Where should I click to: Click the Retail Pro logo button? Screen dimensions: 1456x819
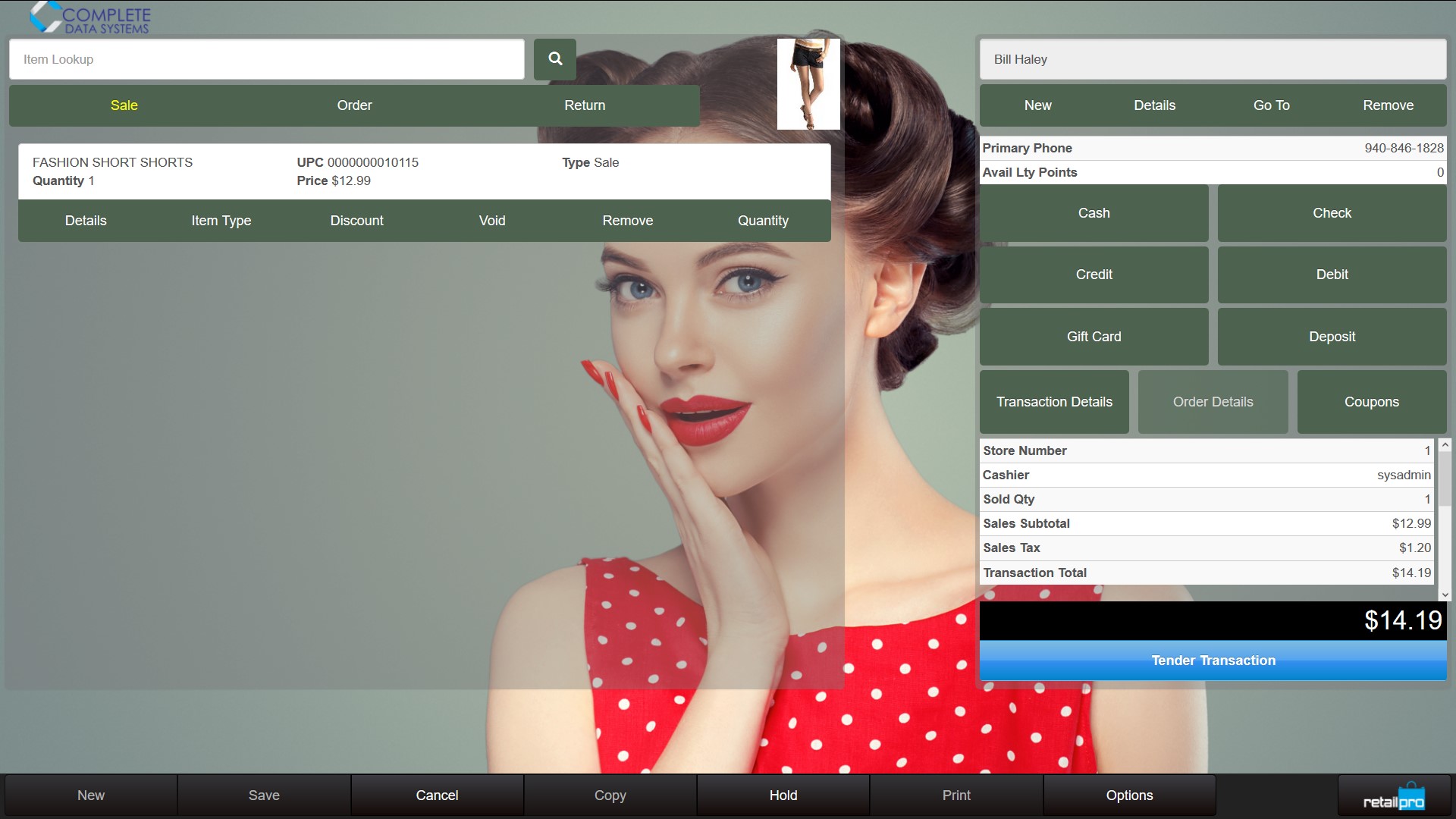[1394, 796]
